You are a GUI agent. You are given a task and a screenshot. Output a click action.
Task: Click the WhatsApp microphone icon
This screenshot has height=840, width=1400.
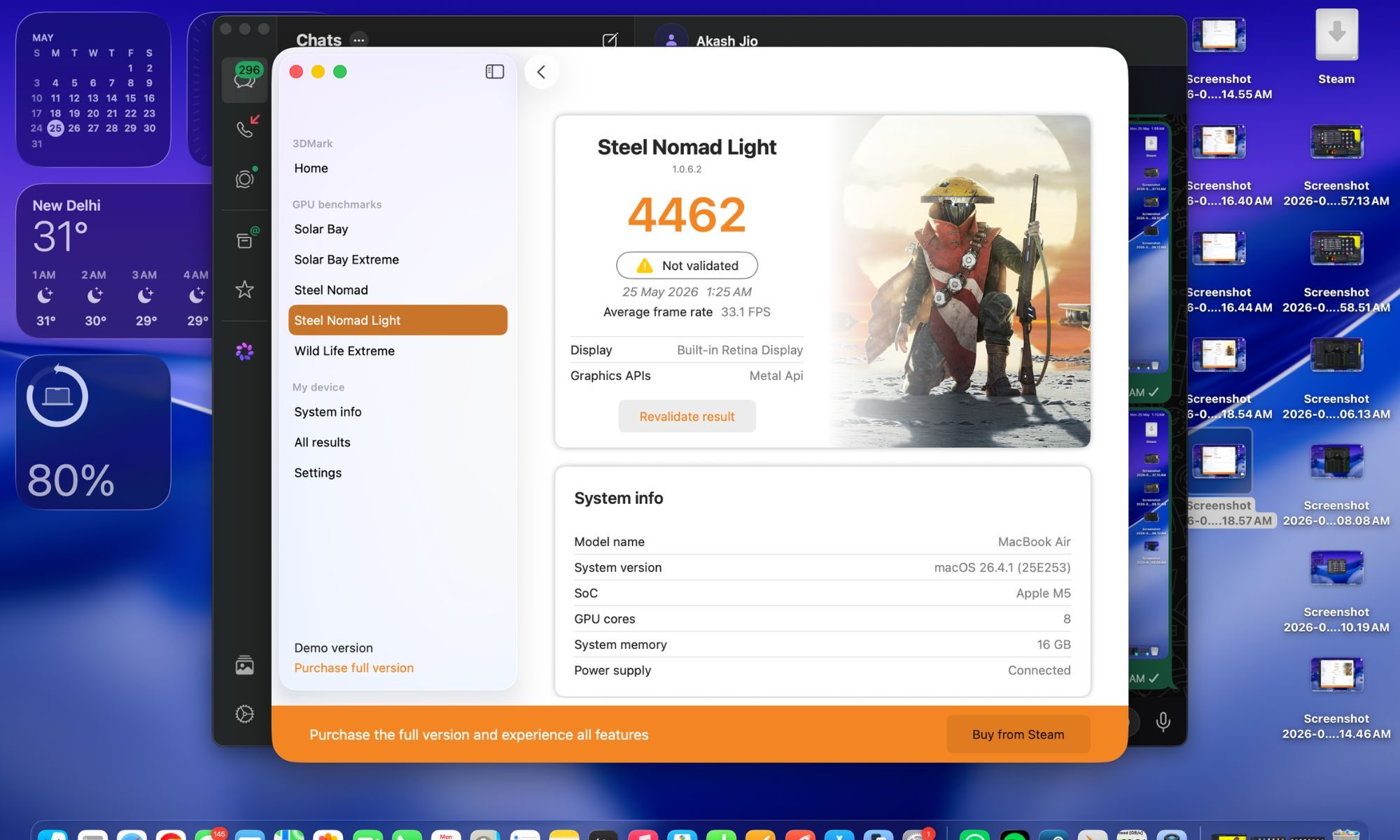(x=1163, y=722)
